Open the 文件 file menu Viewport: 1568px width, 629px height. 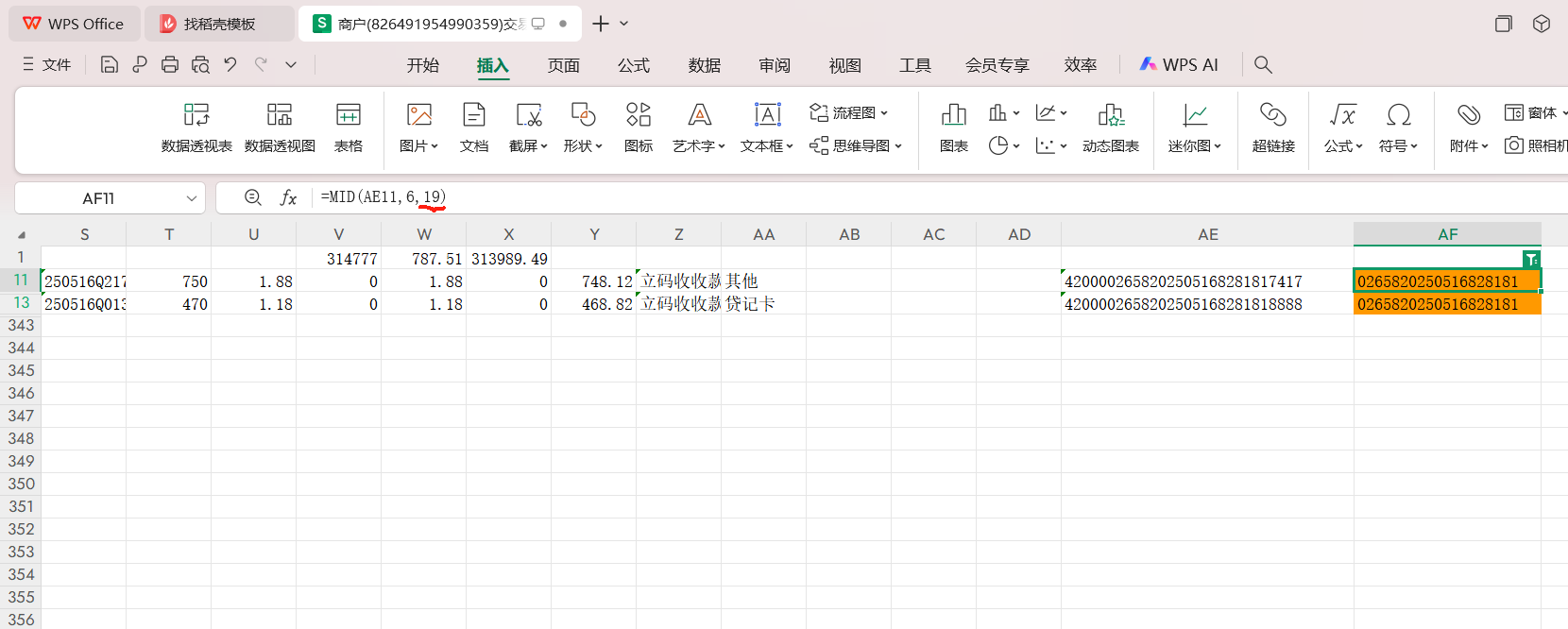(x=47, y=64)
